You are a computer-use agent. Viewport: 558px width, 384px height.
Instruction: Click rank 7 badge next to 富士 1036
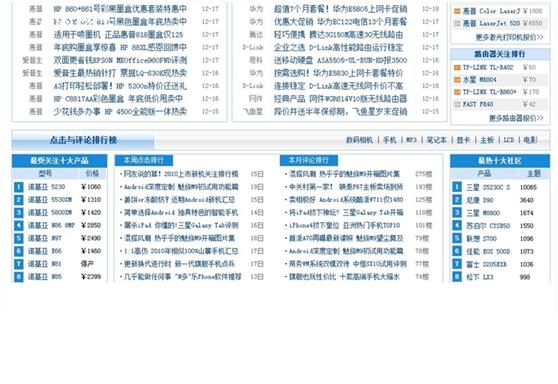457,264
